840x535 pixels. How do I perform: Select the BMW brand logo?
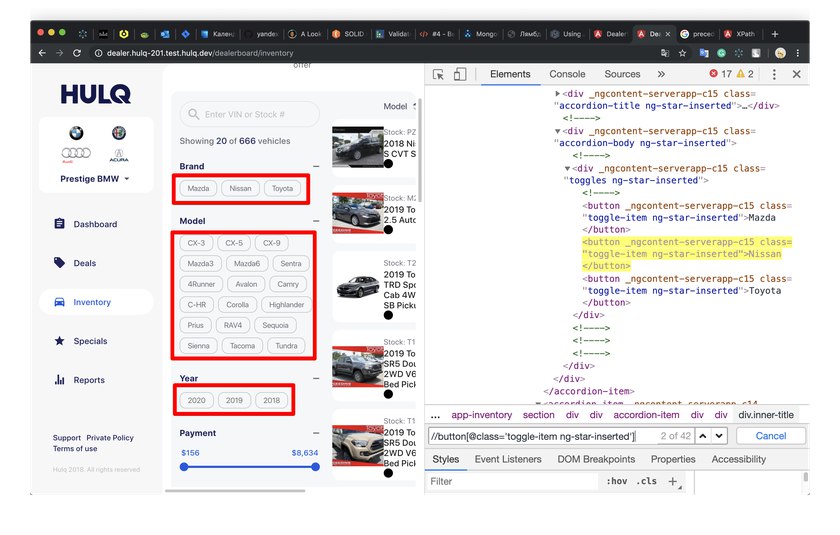tap(76, 133)
